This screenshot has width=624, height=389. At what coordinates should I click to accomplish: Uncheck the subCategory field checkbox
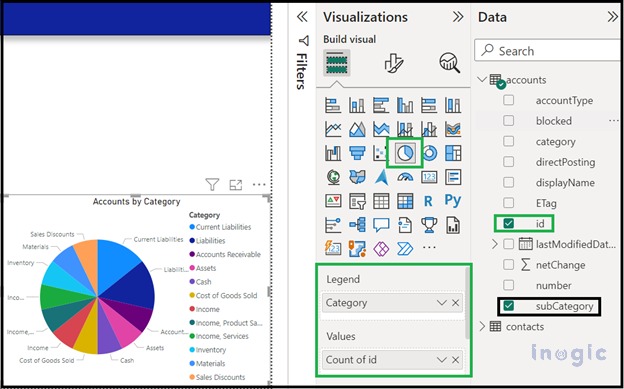click(508, 306)
